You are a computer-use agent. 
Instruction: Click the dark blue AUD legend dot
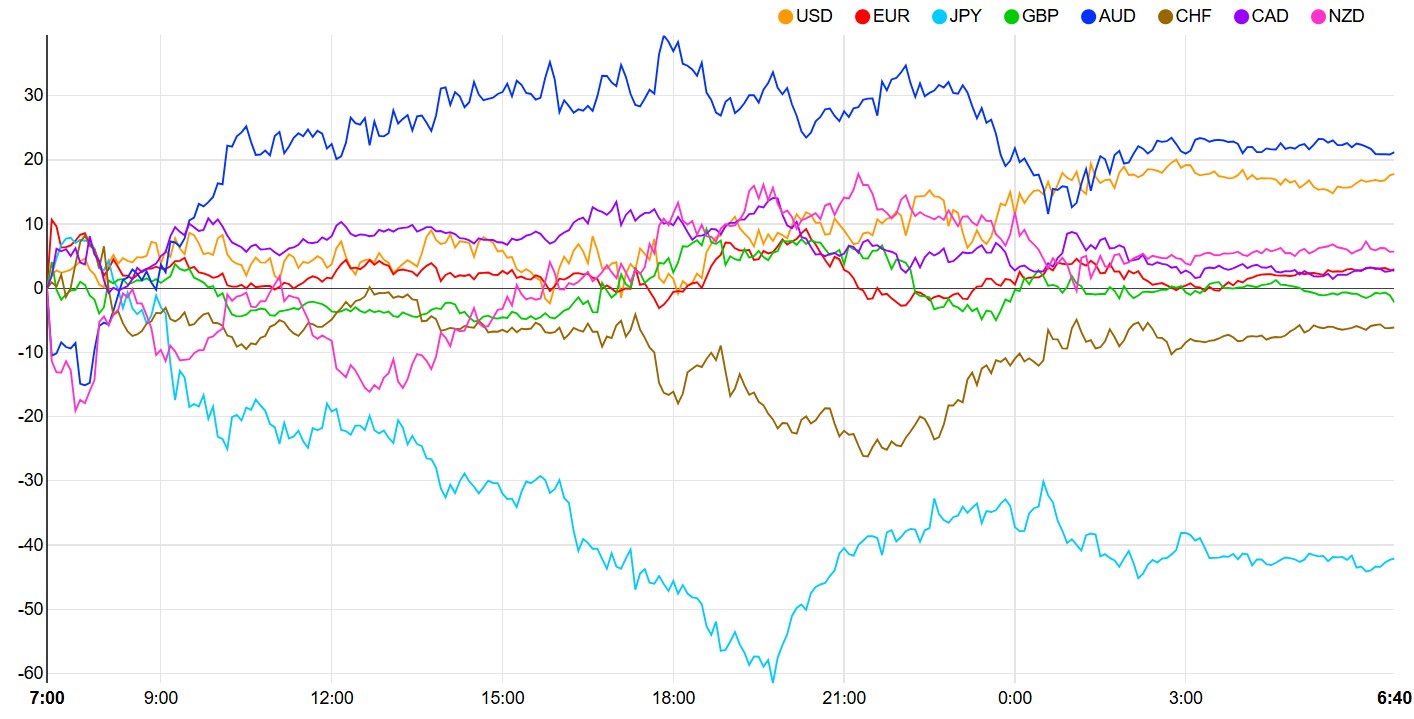tap(1089, 16)
